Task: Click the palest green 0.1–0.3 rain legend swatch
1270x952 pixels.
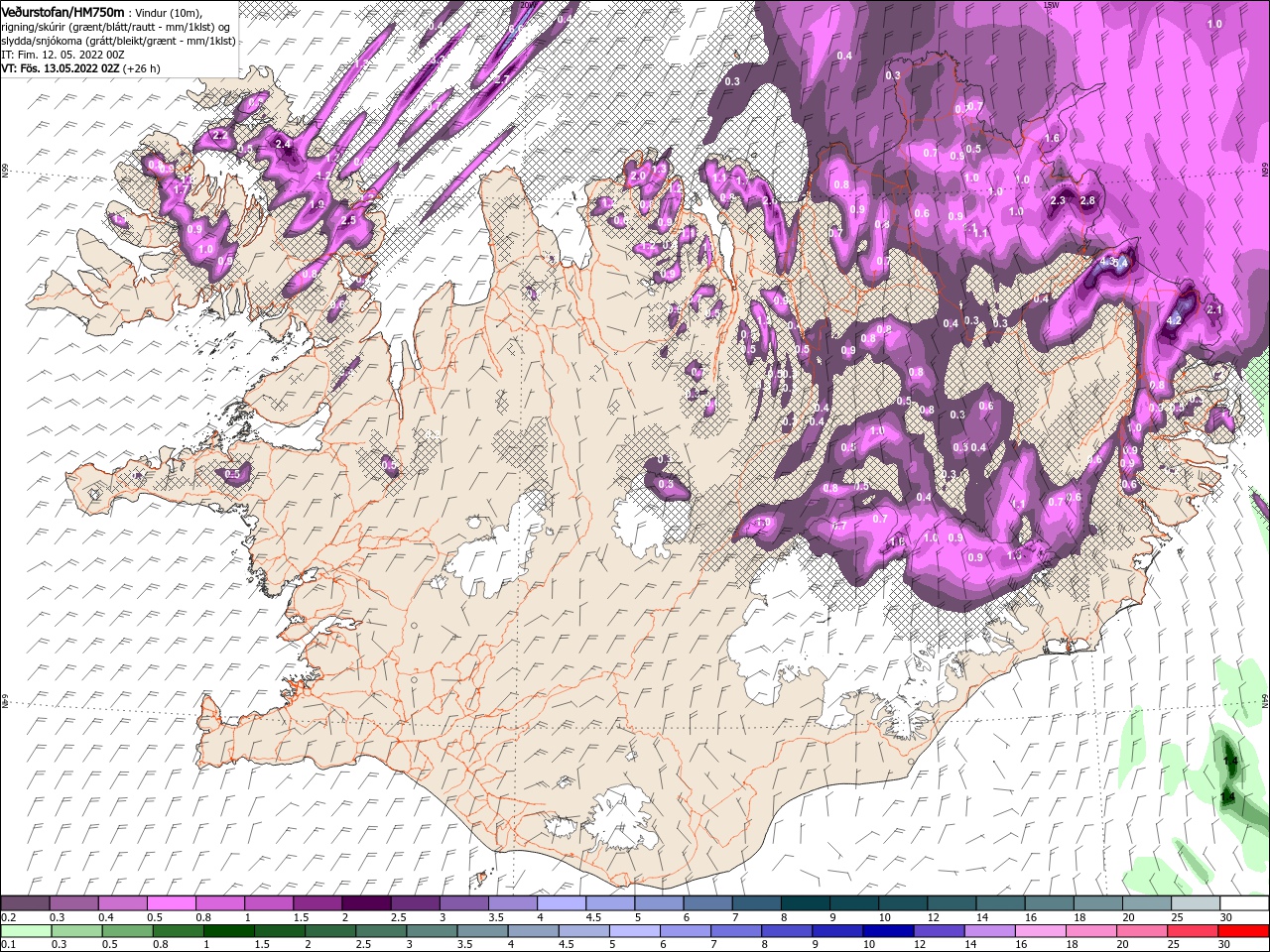Action: [25, 931]
